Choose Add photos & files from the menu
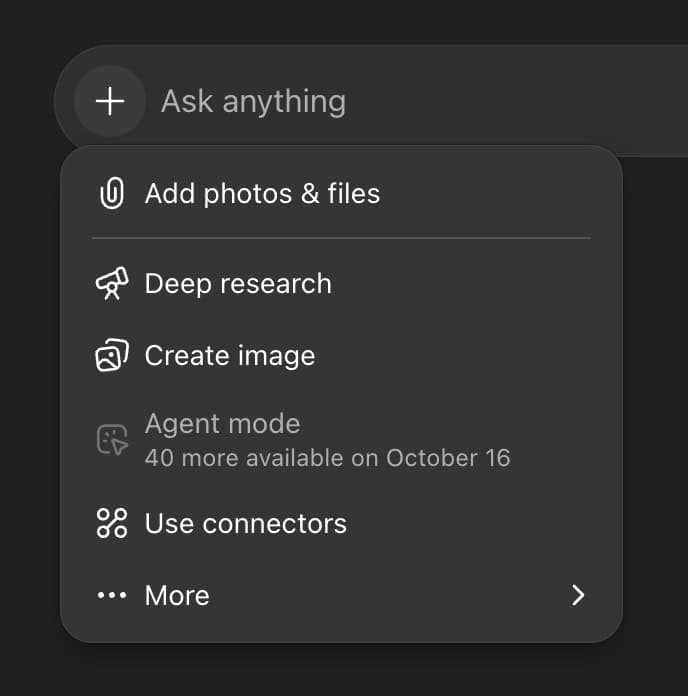Viewport: 688px width, 696px height. (x=262, y=193)
